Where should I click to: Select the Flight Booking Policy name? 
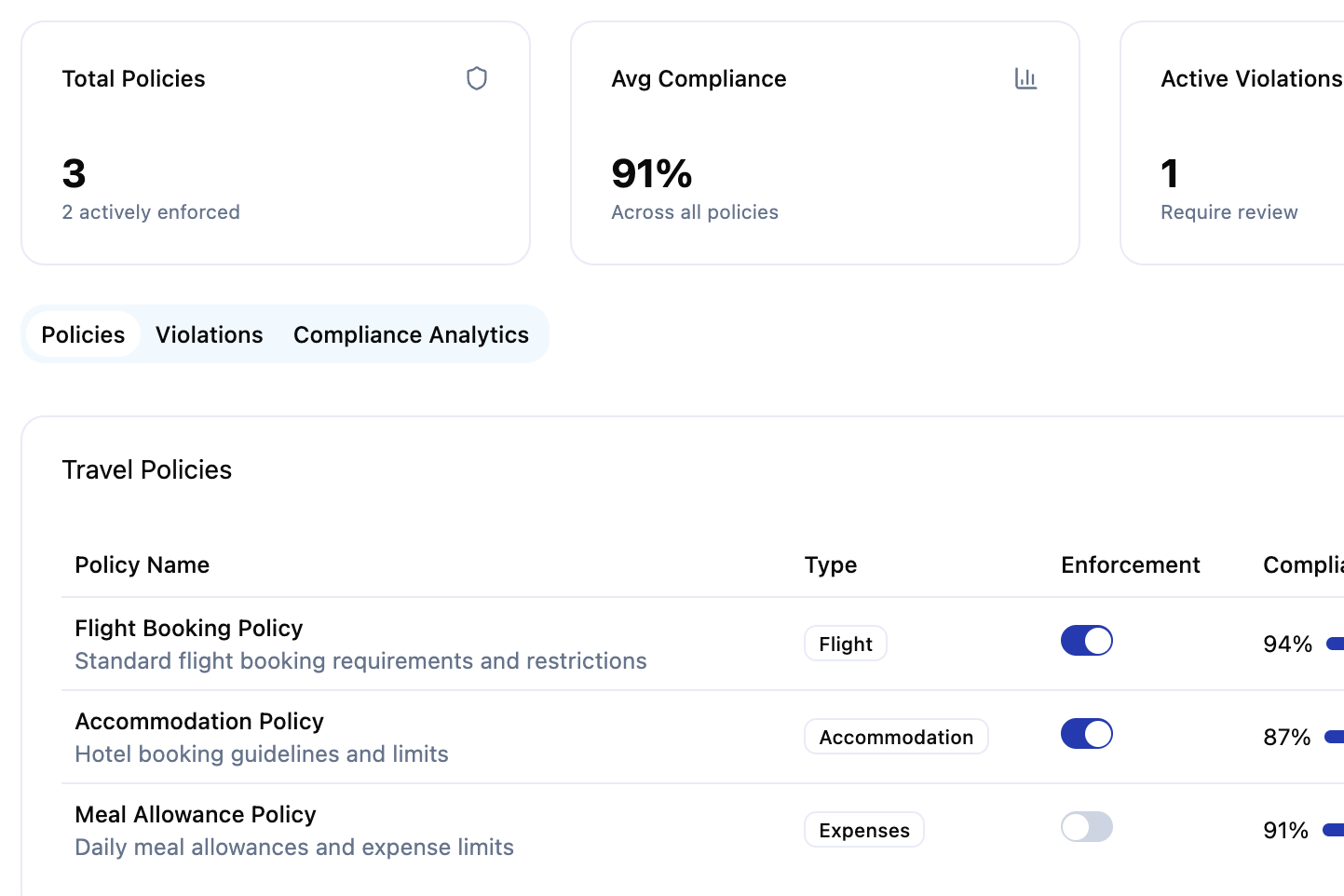(x=189, y=629)
